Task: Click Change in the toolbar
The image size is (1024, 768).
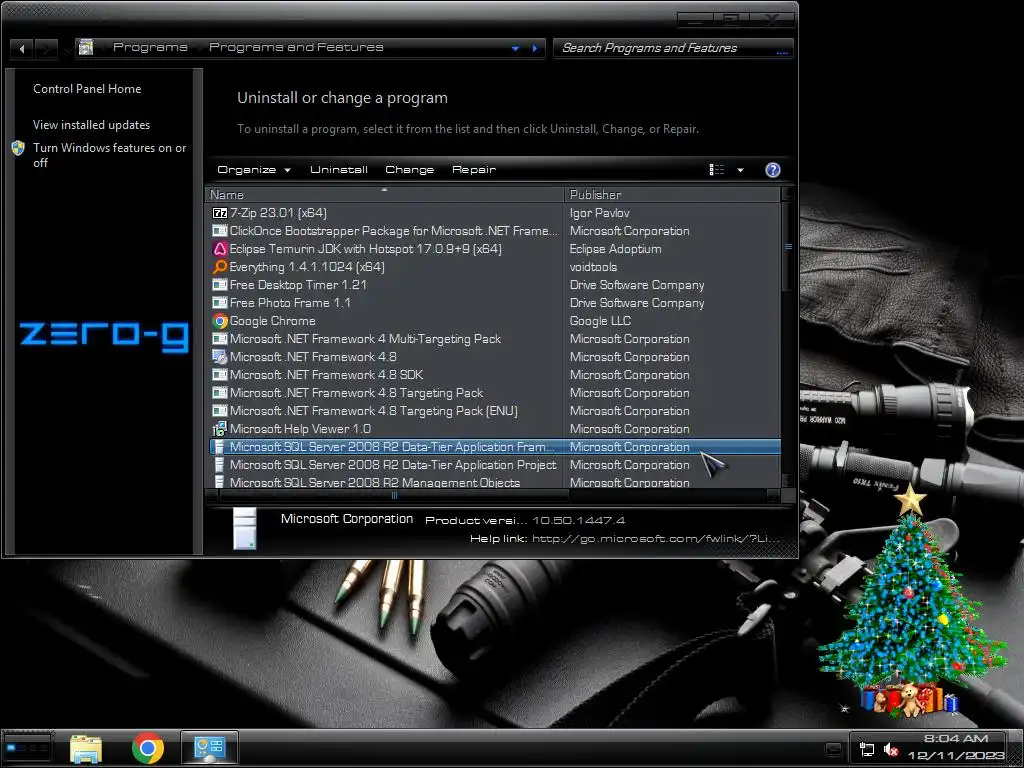Action: tap(409, 170)
